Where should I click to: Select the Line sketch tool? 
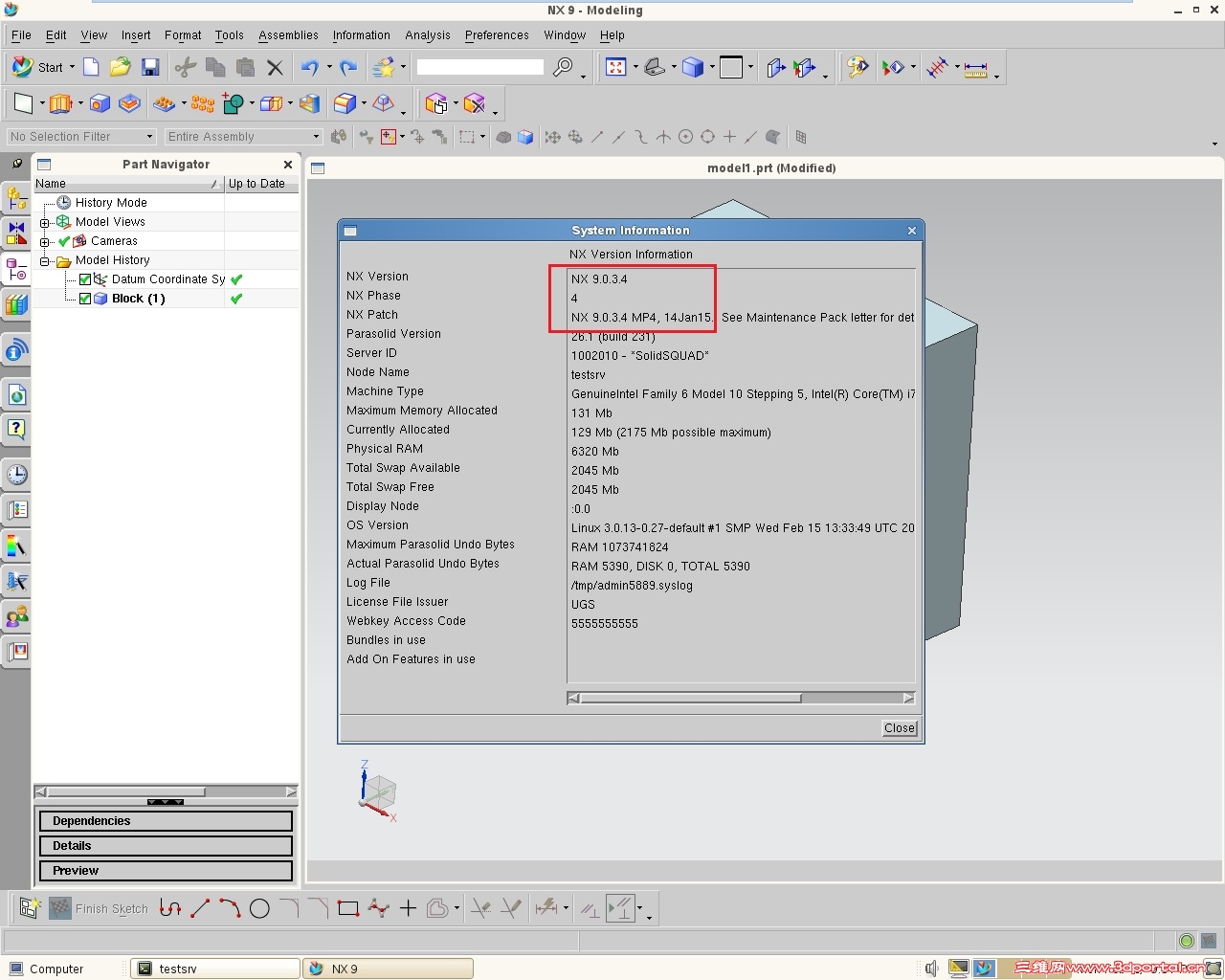point(200,908)
